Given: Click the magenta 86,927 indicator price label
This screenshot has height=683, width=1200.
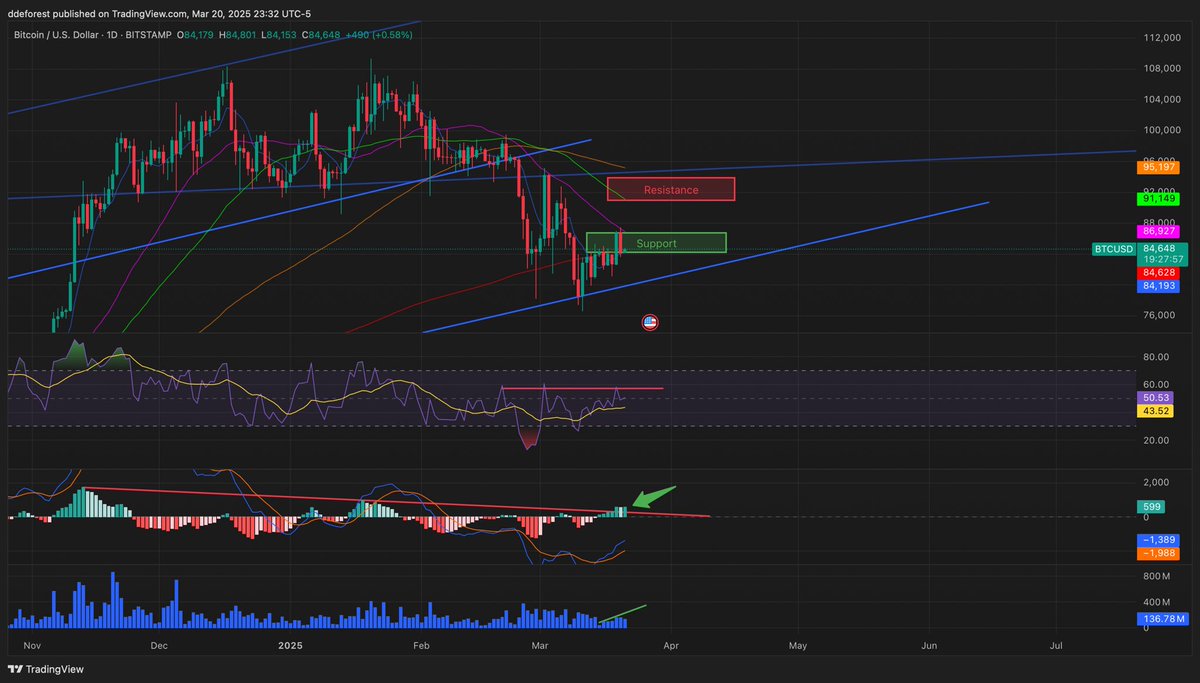Looking at the screenshot, I should (x=1158, y=232).
